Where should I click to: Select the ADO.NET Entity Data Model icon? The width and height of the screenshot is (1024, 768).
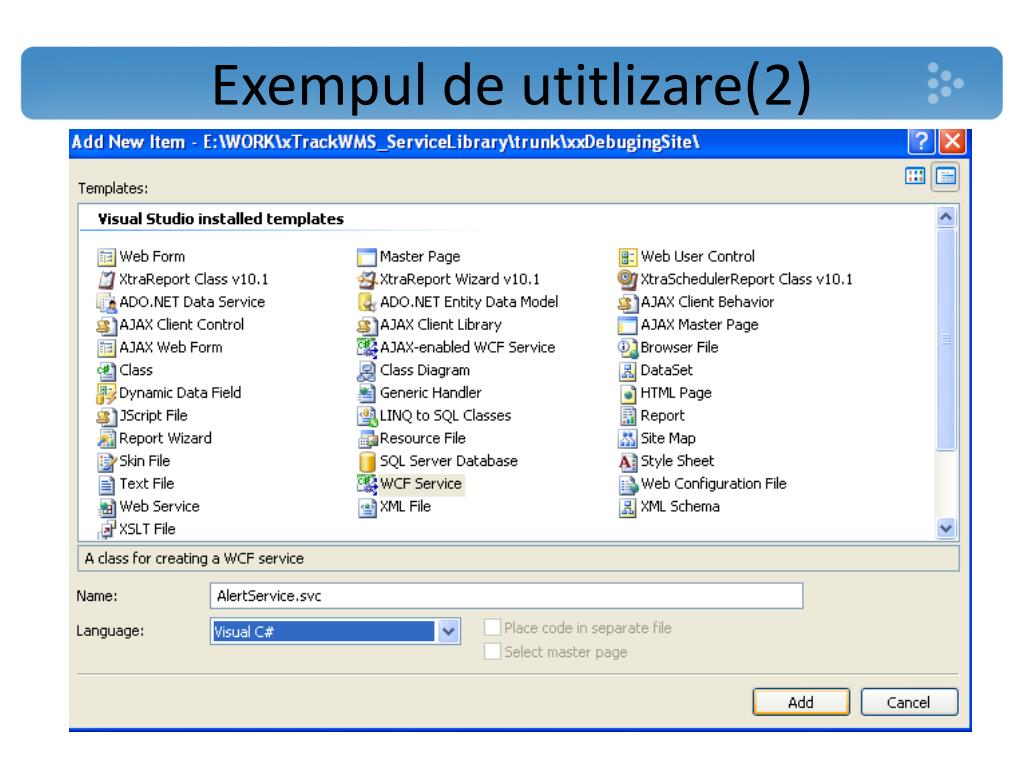pyautogui.click(x=367, y=303)
